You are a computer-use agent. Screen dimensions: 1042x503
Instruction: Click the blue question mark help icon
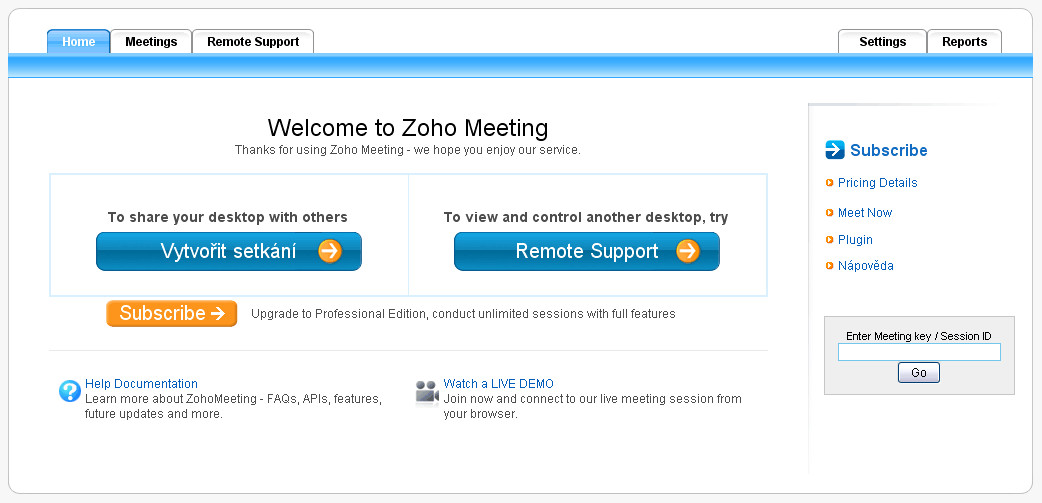[70, 391]
